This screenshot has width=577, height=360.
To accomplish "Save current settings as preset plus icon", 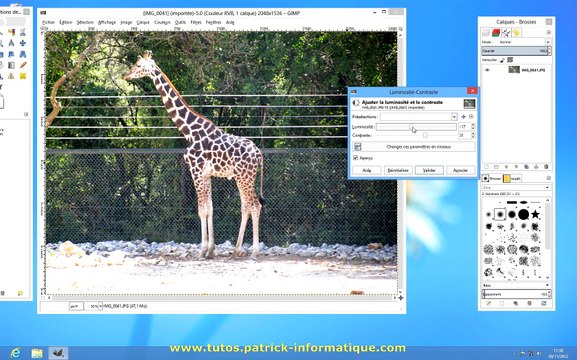I will tap(463, 117).
